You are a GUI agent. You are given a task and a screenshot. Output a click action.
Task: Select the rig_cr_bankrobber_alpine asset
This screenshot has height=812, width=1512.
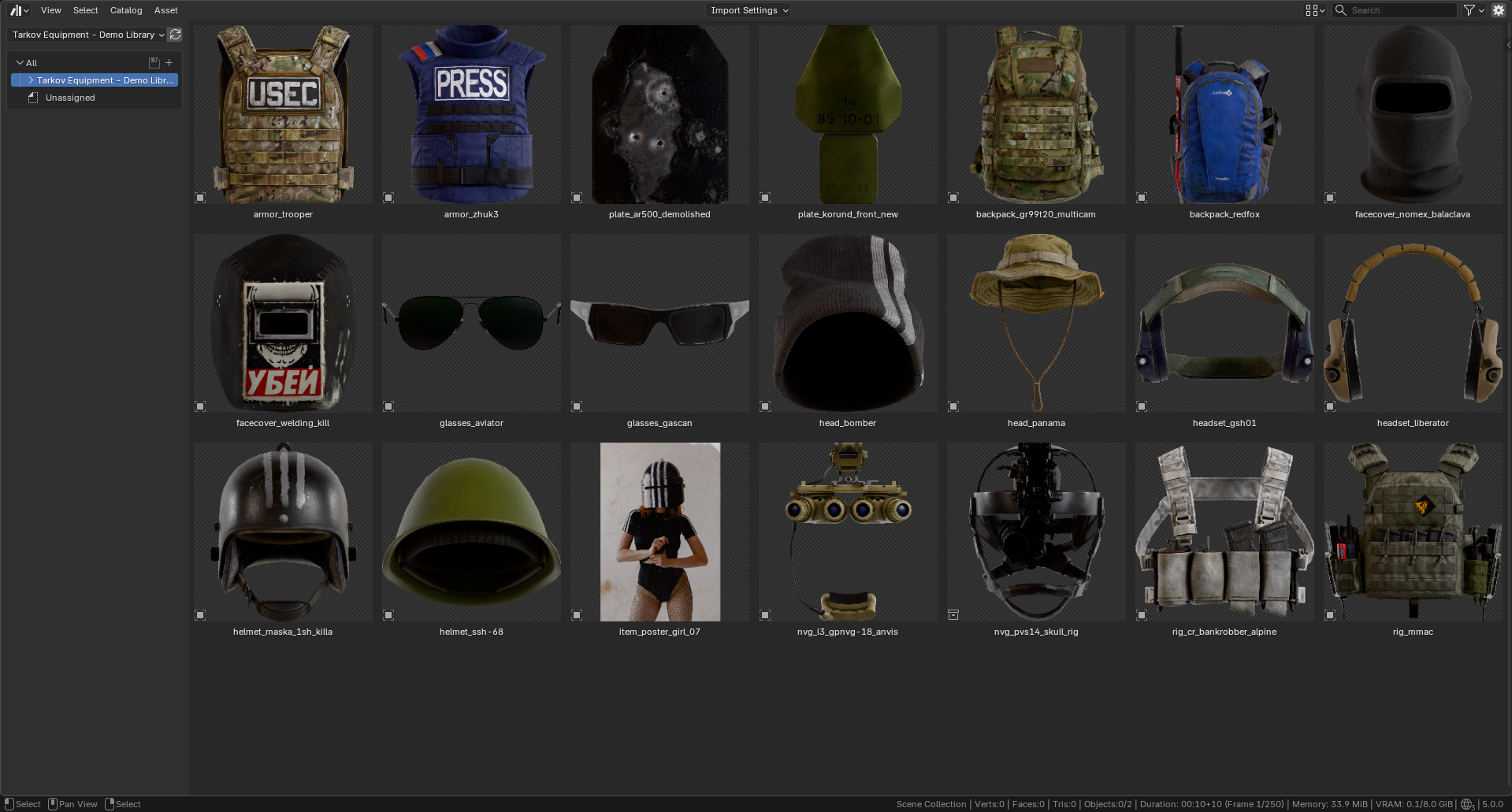(x=1224, y=532)
